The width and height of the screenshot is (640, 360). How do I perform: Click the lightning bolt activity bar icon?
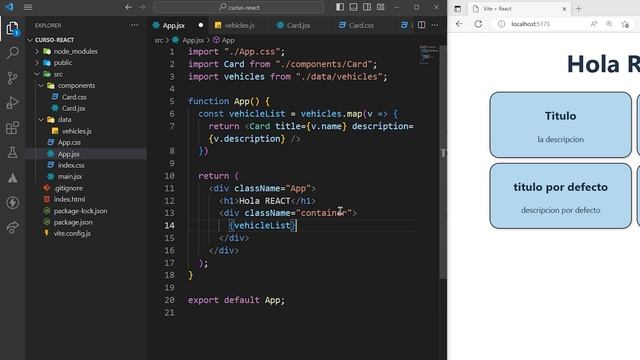[12, 202]
